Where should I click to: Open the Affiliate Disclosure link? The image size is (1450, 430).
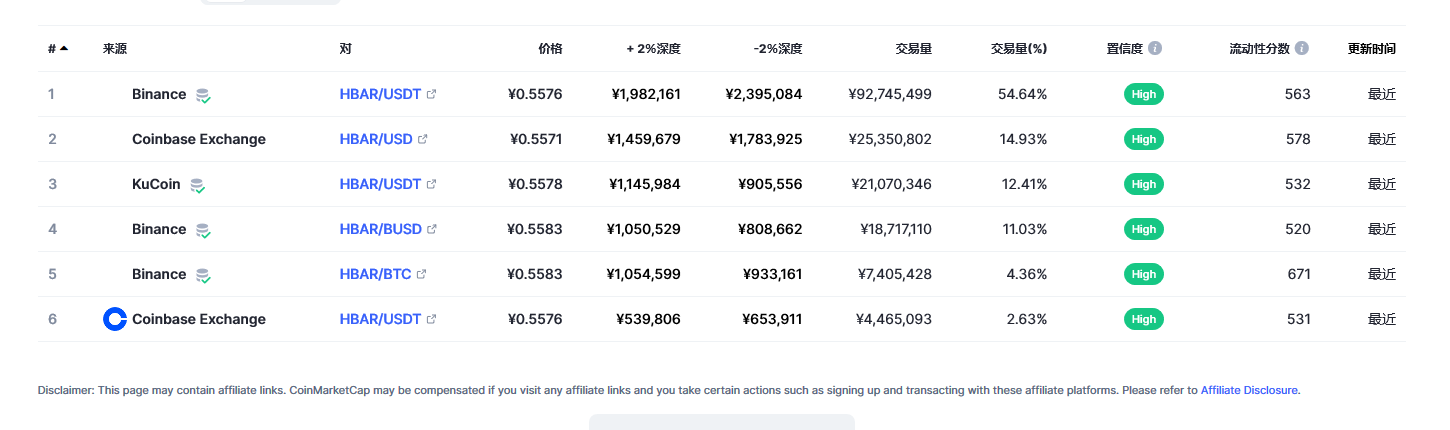pyautogui.click(x=1249, y=390)
